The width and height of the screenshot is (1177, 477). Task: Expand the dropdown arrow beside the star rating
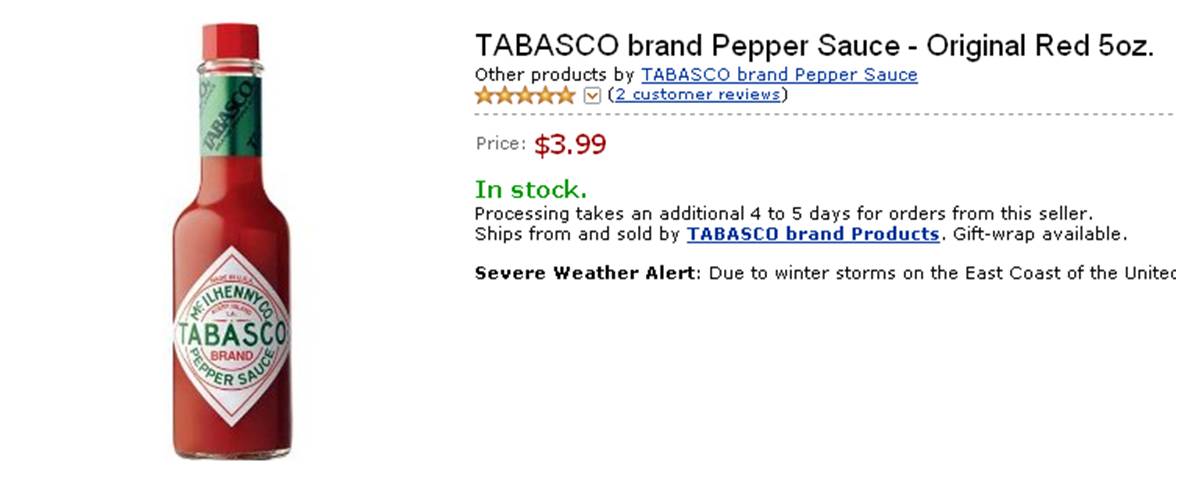[591, 95]
